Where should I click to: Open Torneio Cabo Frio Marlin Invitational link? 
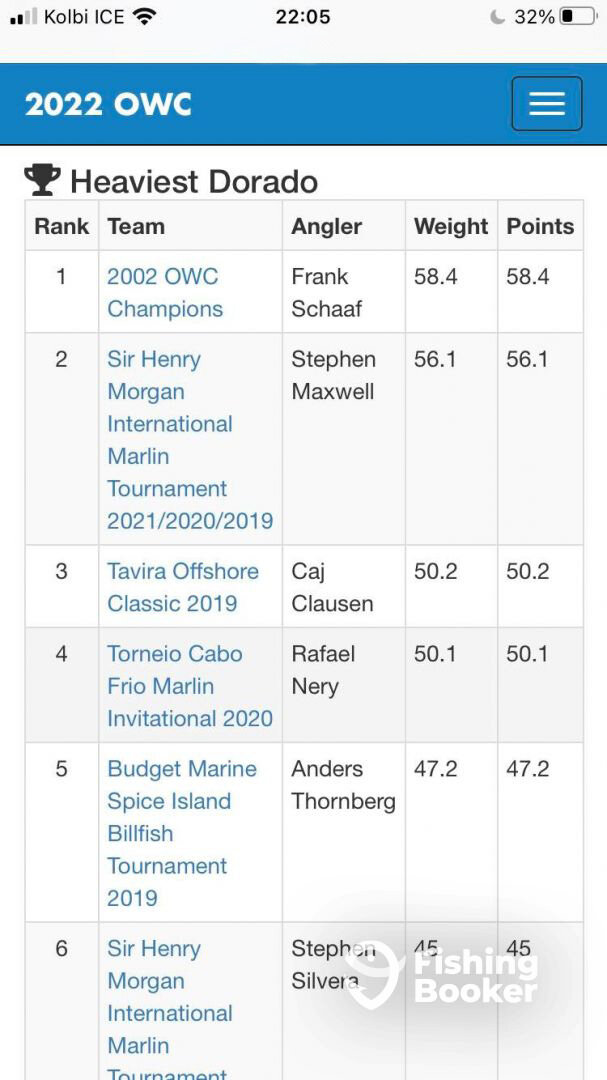coord(189,685)
